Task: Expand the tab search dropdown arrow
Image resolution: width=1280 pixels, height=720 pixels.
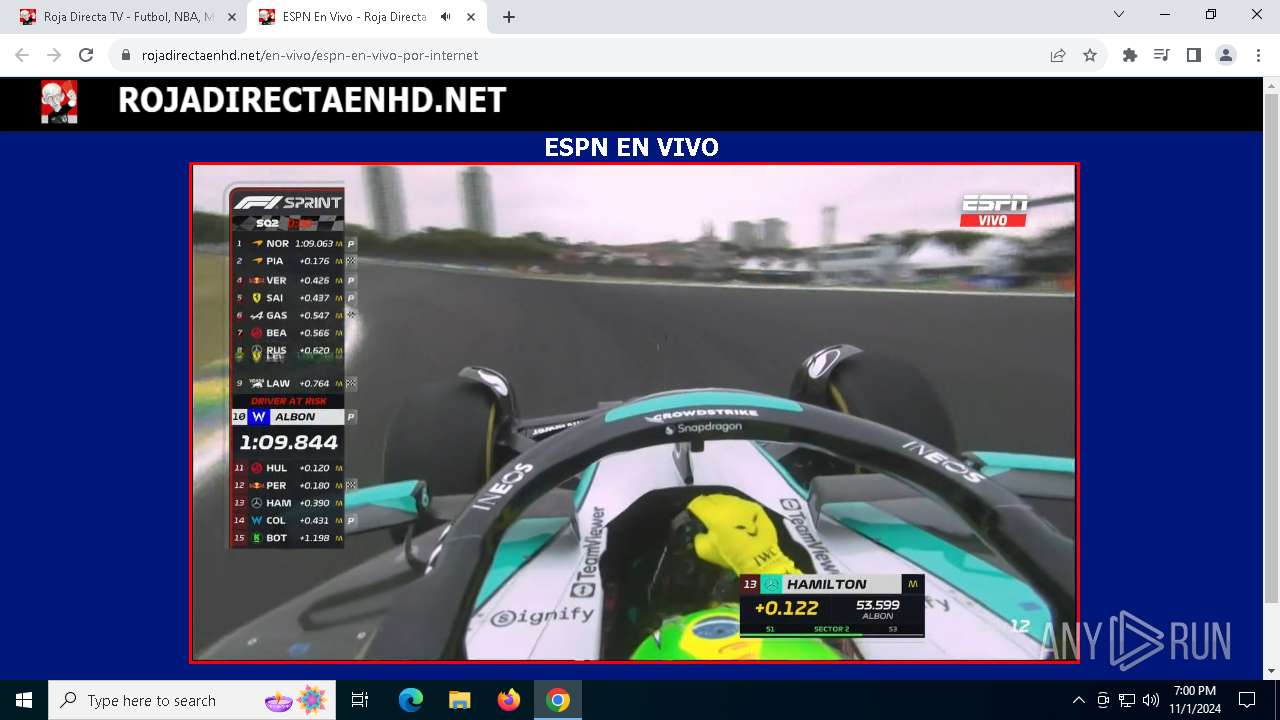Action: click(x=1119, y=14)
